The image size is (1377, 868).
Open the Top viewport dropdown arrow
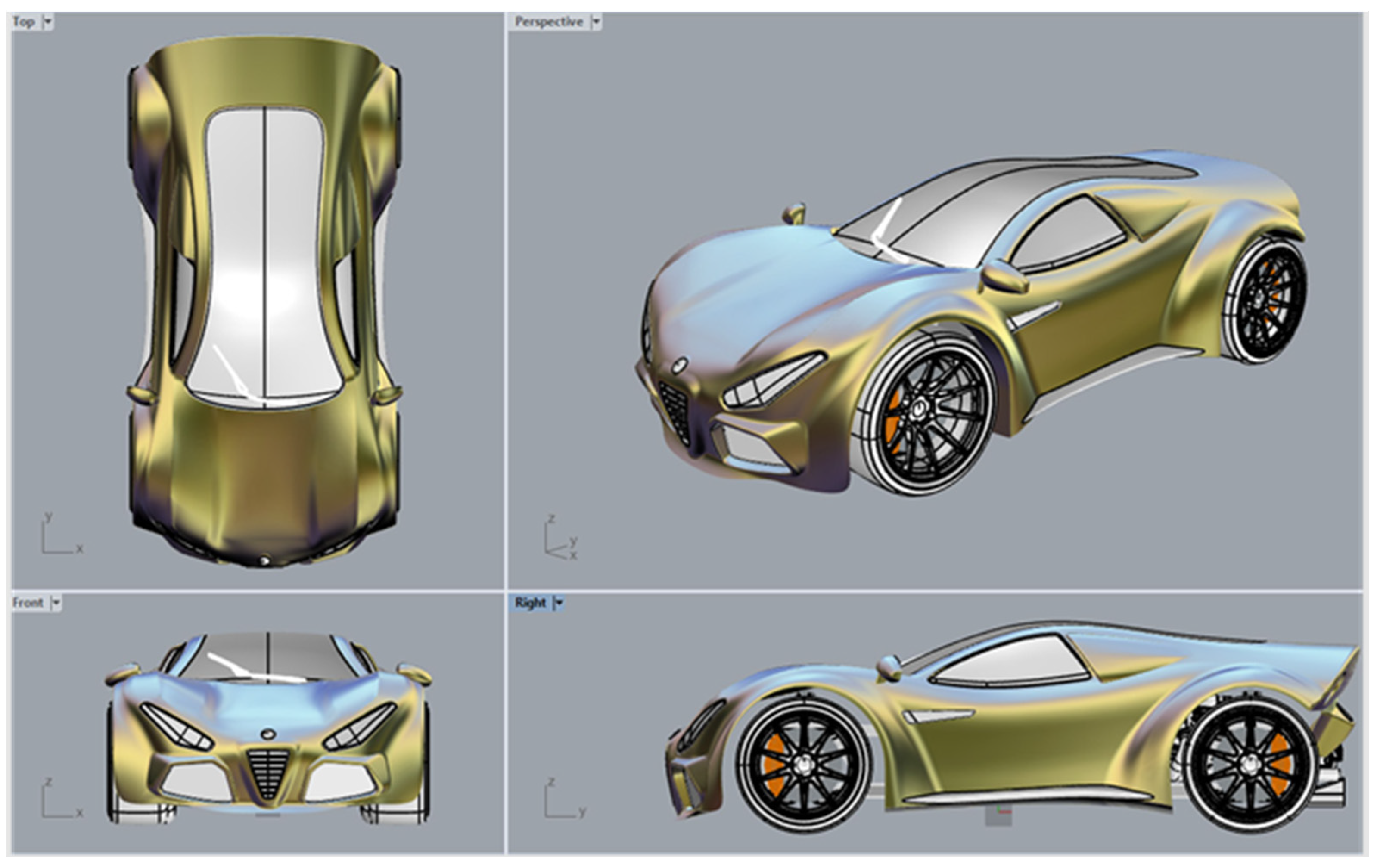[48, 22]
